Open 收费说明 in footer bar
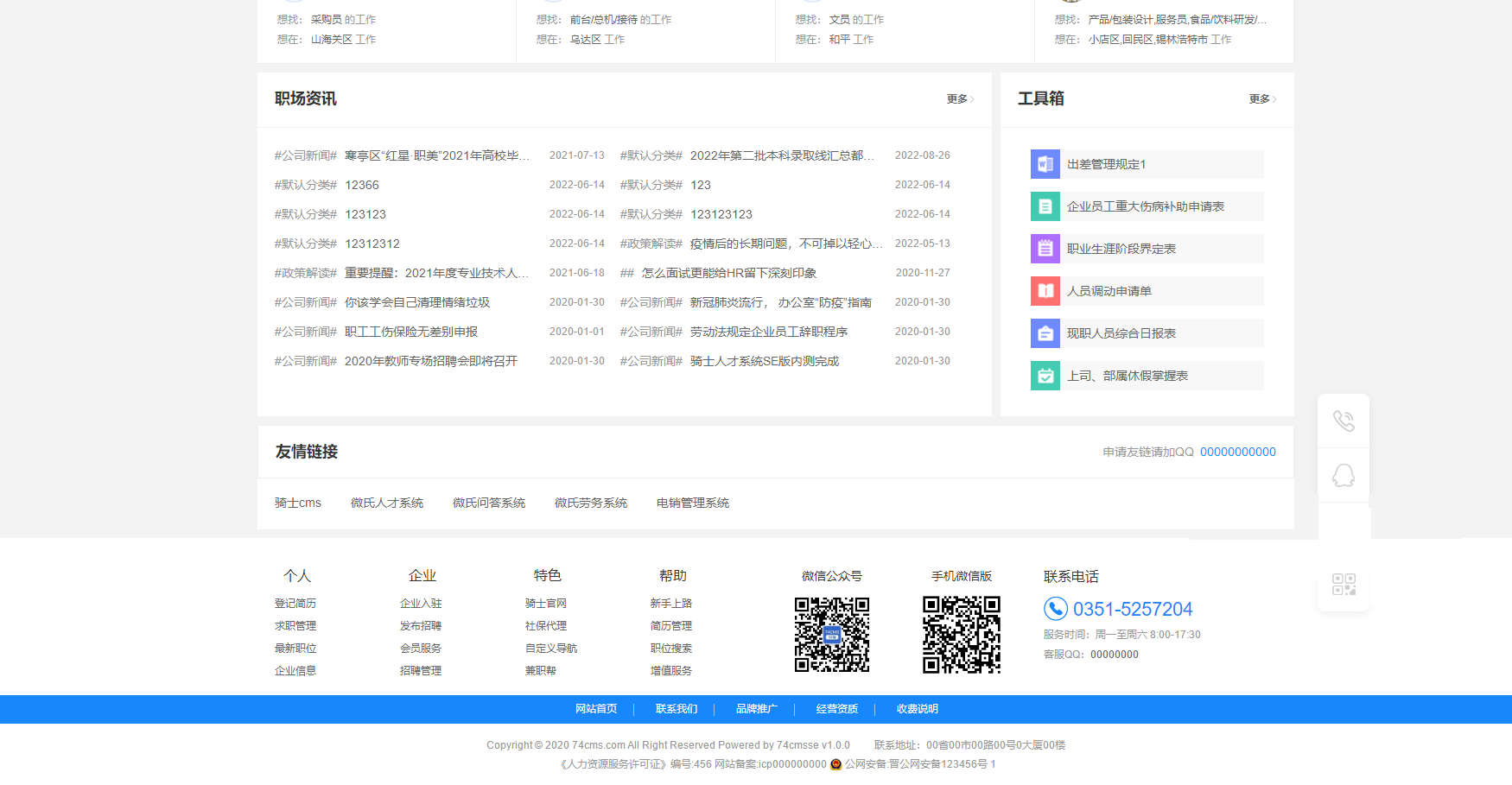 (x=918, y=709)
